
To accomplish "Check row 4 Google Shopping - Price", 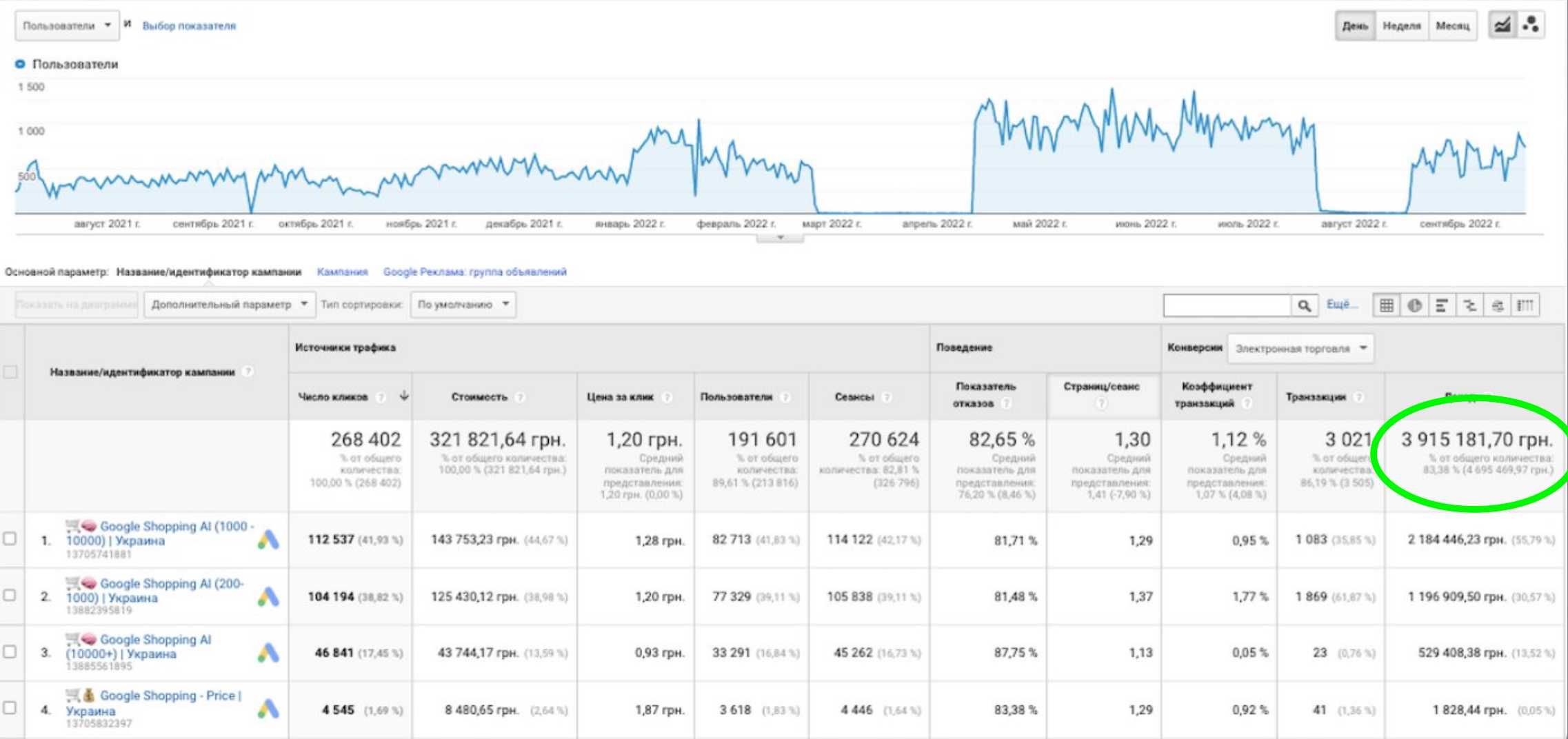I will 10,707.
